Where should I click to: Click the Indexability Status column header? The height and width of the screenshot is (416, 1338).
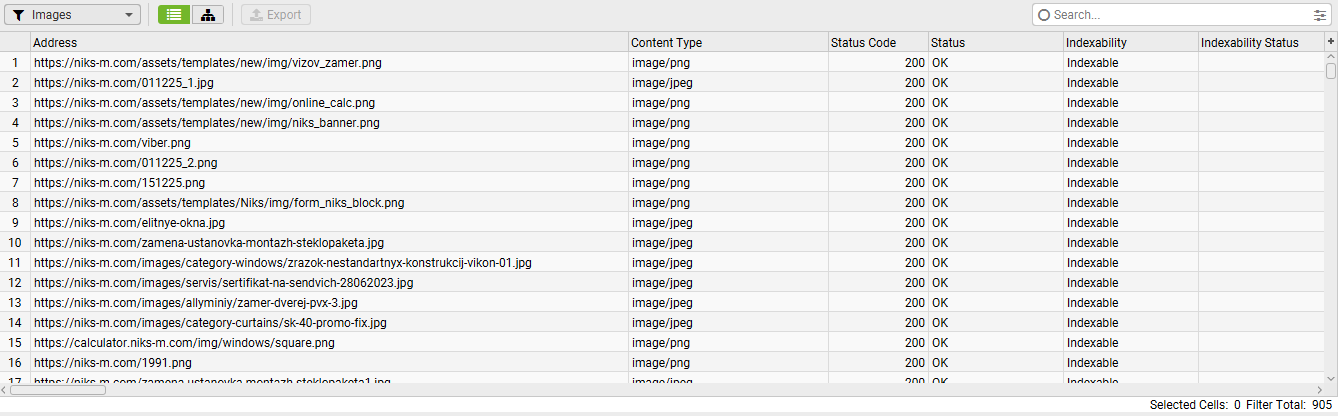click(x=1260, y=42)
